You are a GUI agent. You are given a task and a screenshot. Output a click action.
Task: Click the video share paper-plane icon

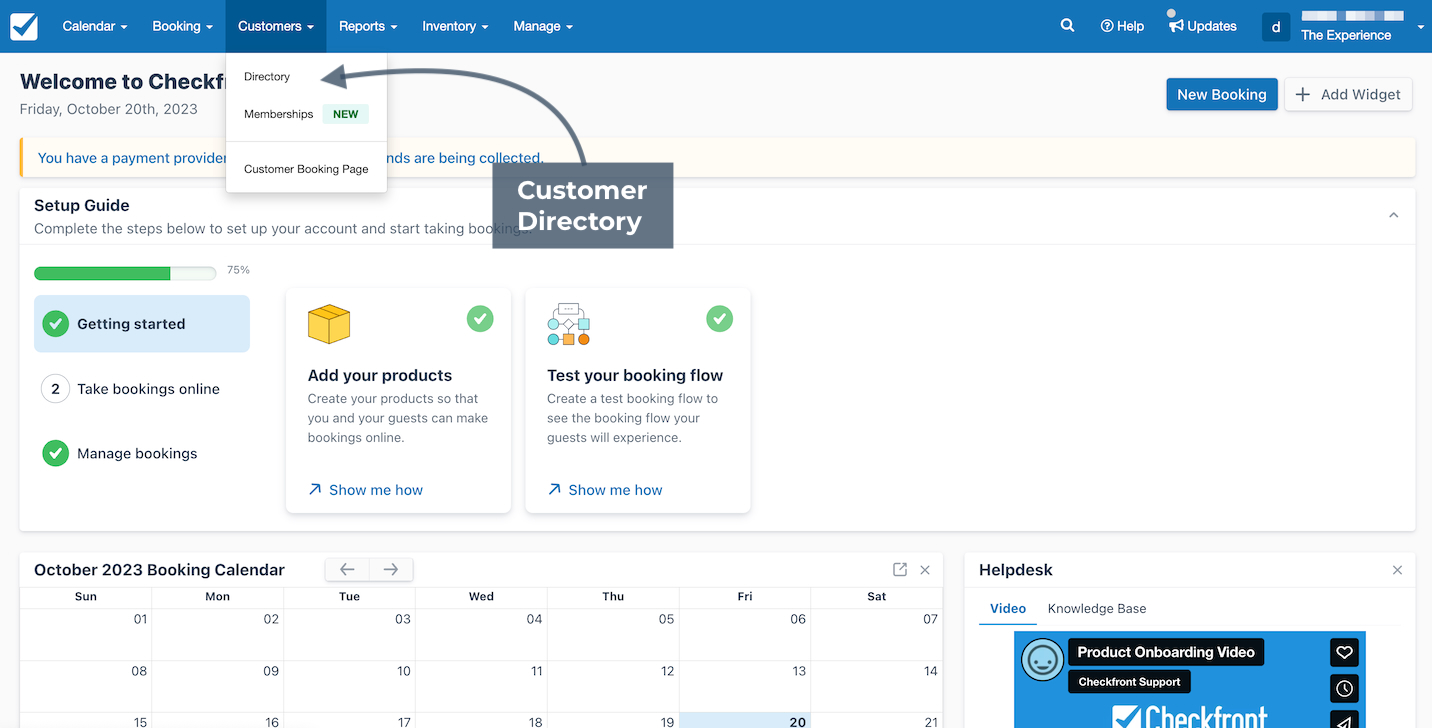1344,721
